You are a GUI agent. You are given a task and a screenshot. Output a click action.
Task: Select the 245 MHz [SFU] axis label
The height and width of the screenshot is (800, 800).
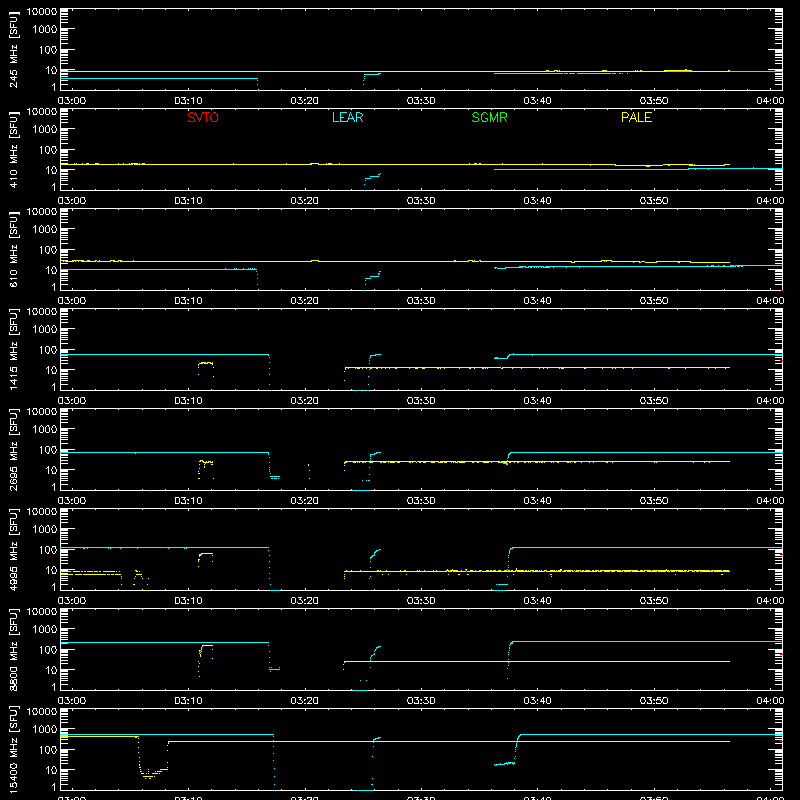14,49
